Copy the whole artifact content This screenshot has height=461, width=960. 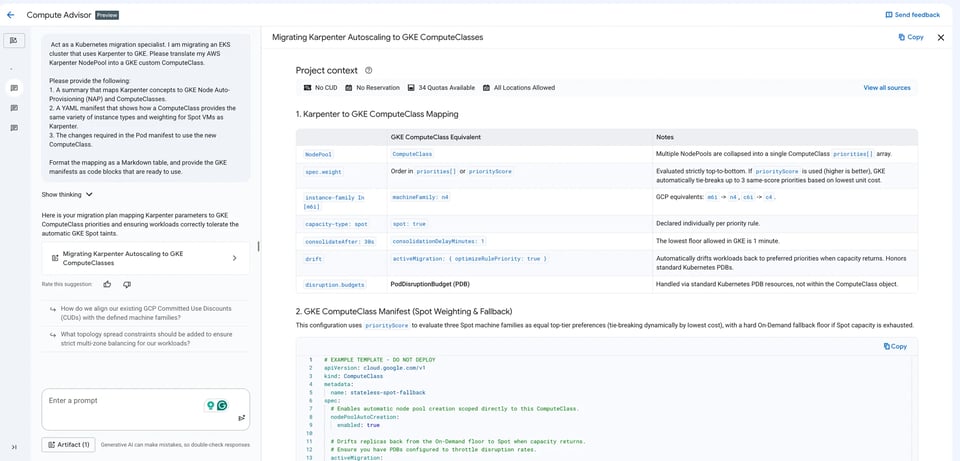[911, 37]
